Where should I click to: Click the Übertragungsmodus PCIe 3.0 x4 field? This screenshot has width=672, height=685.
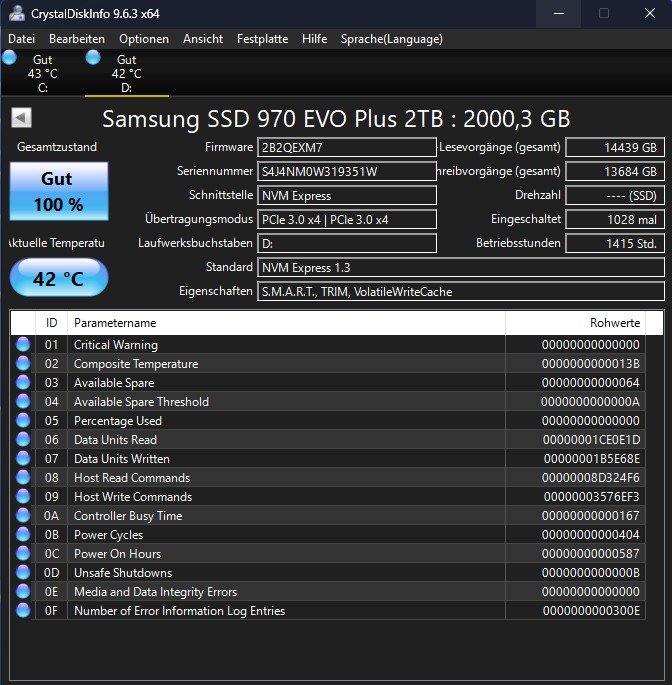tap(347, 219)
